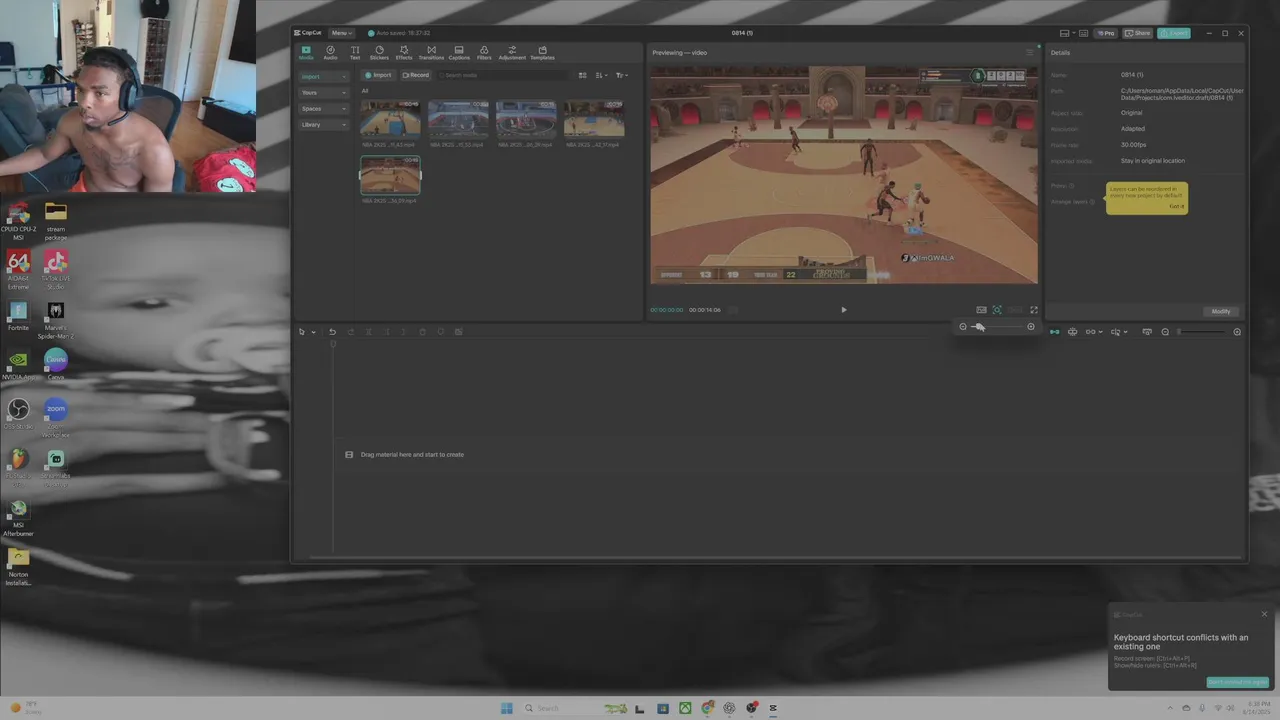Open the CapCut Menu dropdown
Image resolution: width=1280 pixels, height=720 pixels.
pos(341,33)
